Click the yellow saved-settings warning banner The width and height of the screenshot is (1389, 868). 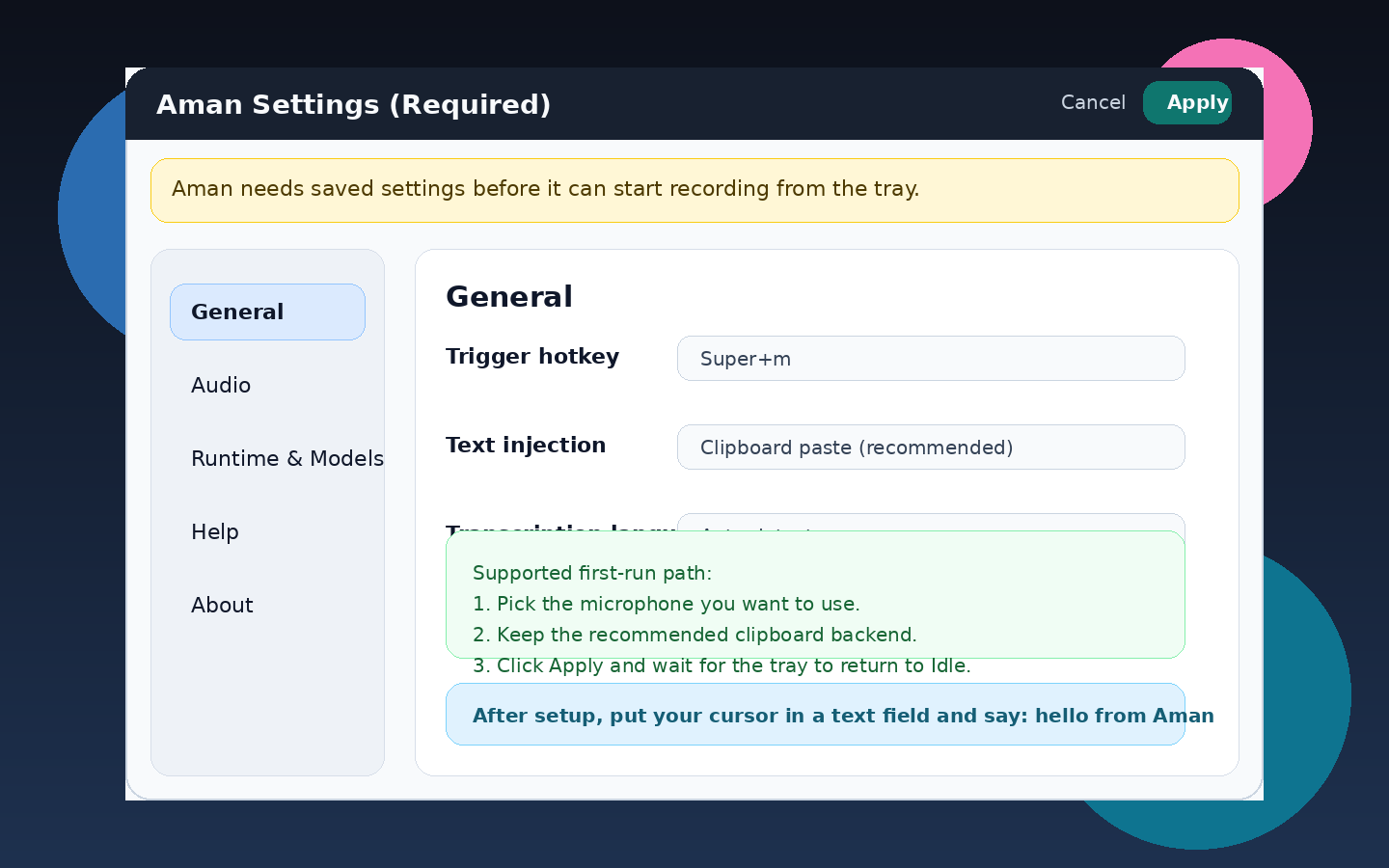pyautogui.click(x=694, y=190)
